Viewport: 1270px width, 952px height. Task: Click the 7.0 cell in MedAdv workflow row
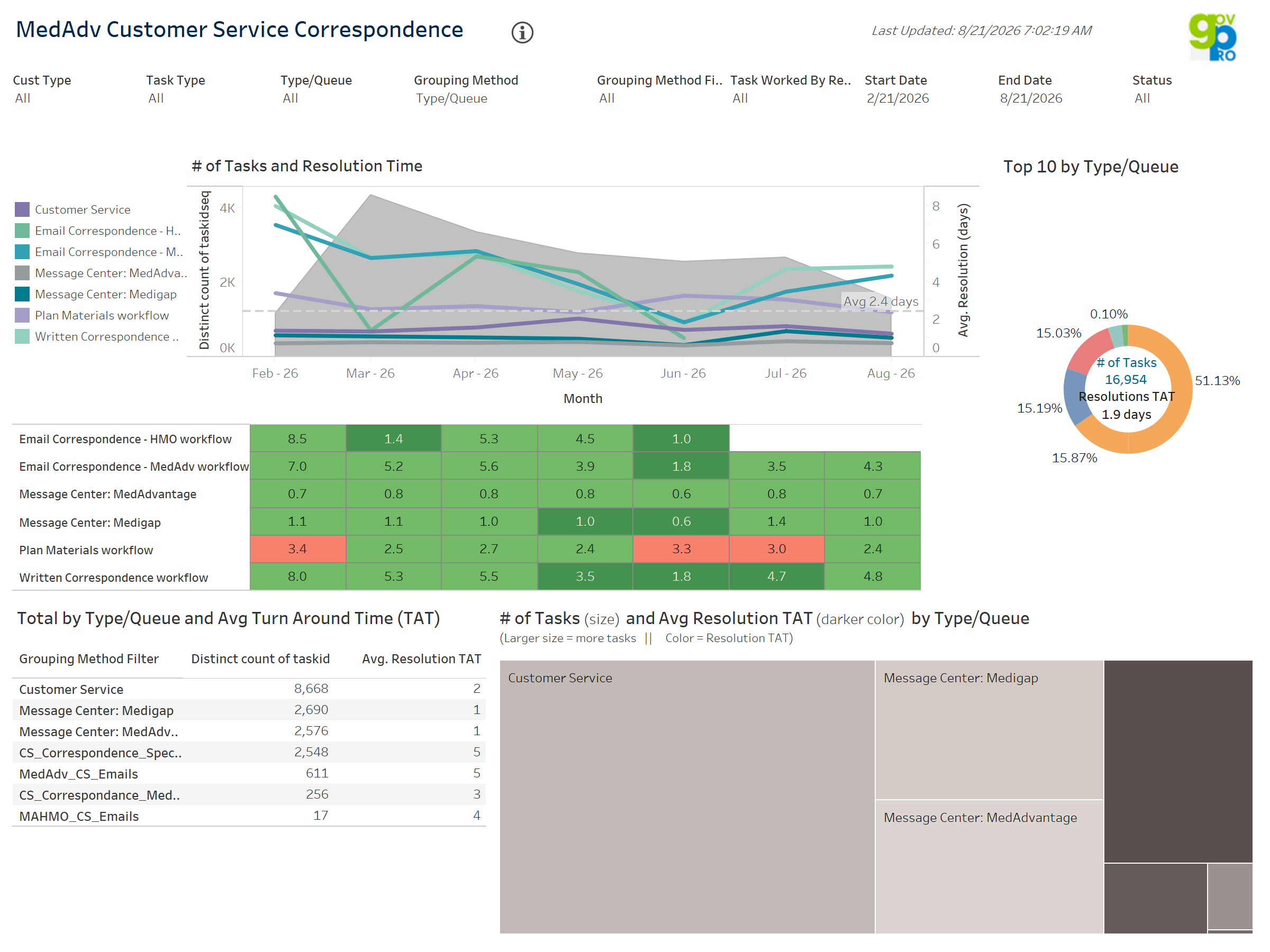[297, 466]
